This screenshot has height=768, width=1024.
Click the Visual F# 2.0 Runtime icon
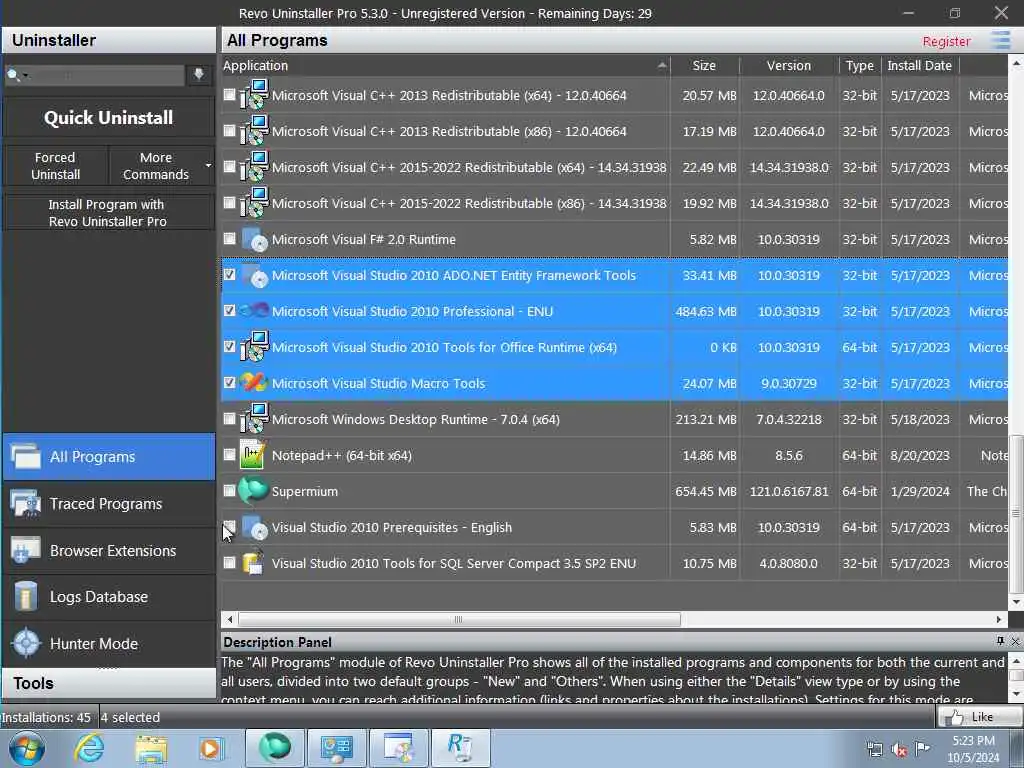click(x=253, y=240)
